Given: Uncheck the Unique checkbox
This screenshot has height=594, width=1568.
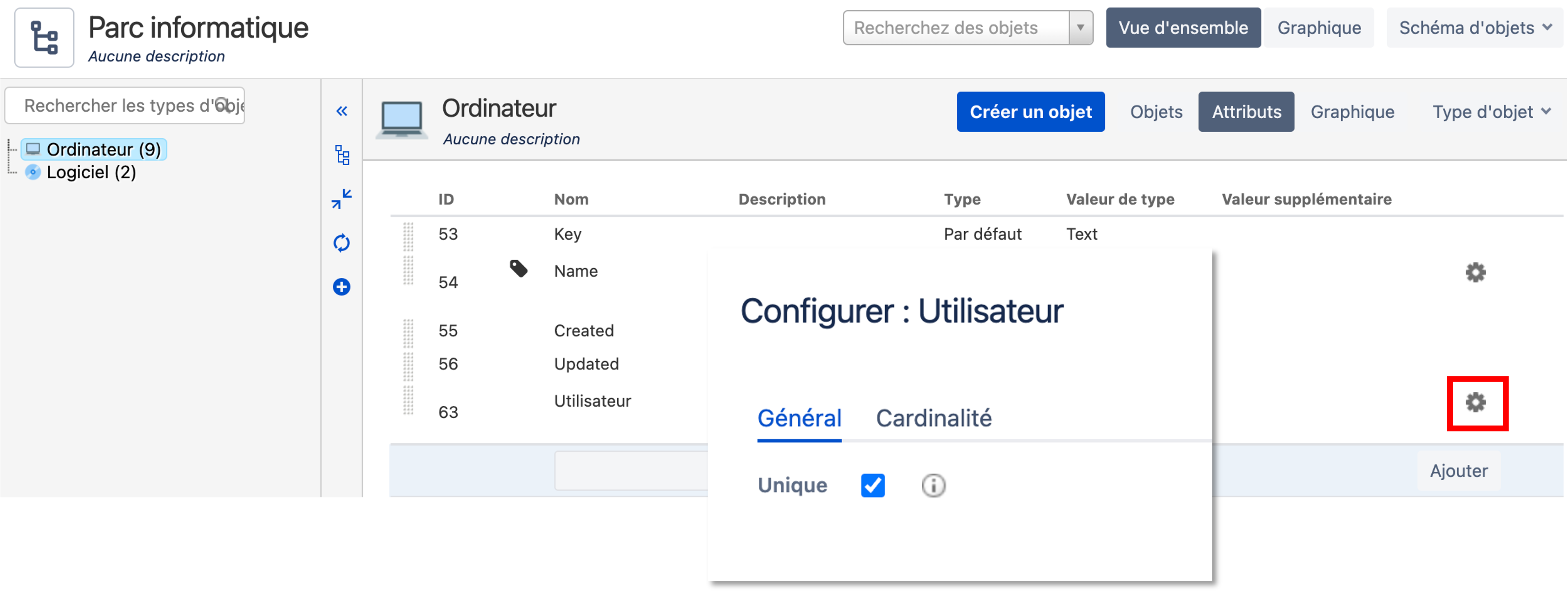Looking at the screenshot, I should coord(873,485).
